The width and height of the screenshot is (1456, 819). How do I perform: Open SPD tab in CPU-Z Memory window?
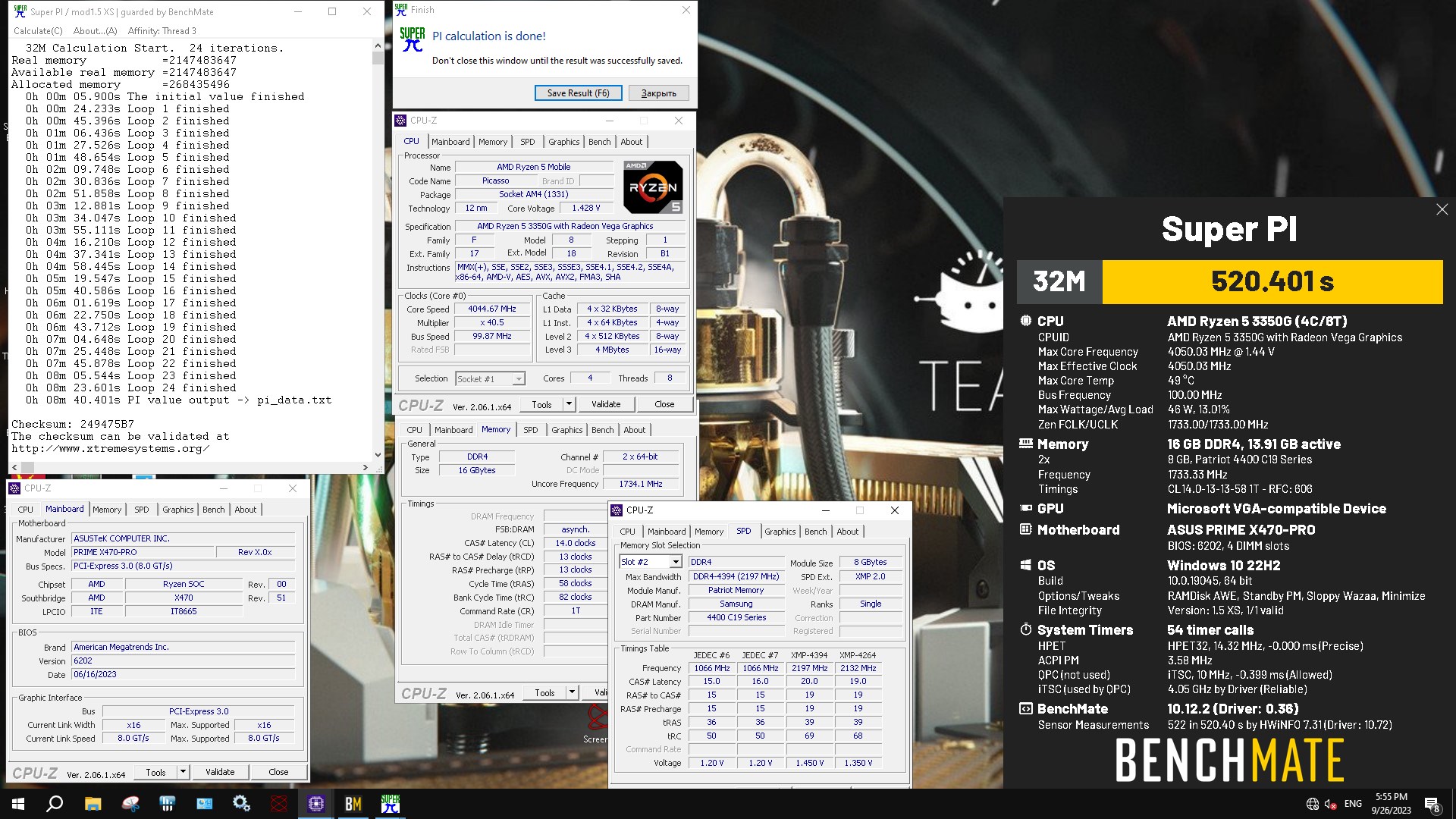coord(531,430)
